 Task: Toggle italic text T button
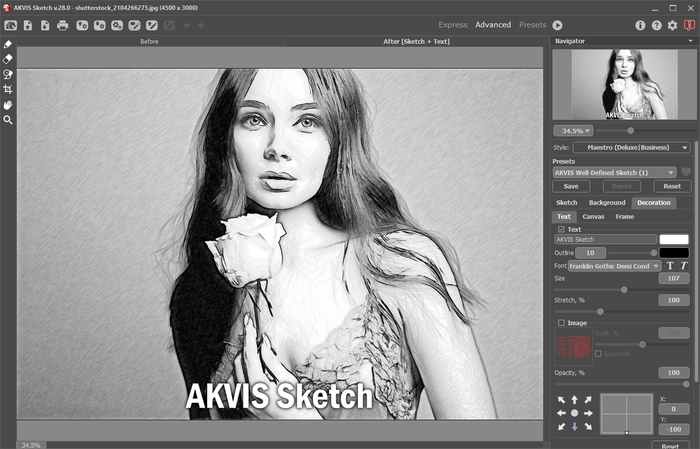684,266
